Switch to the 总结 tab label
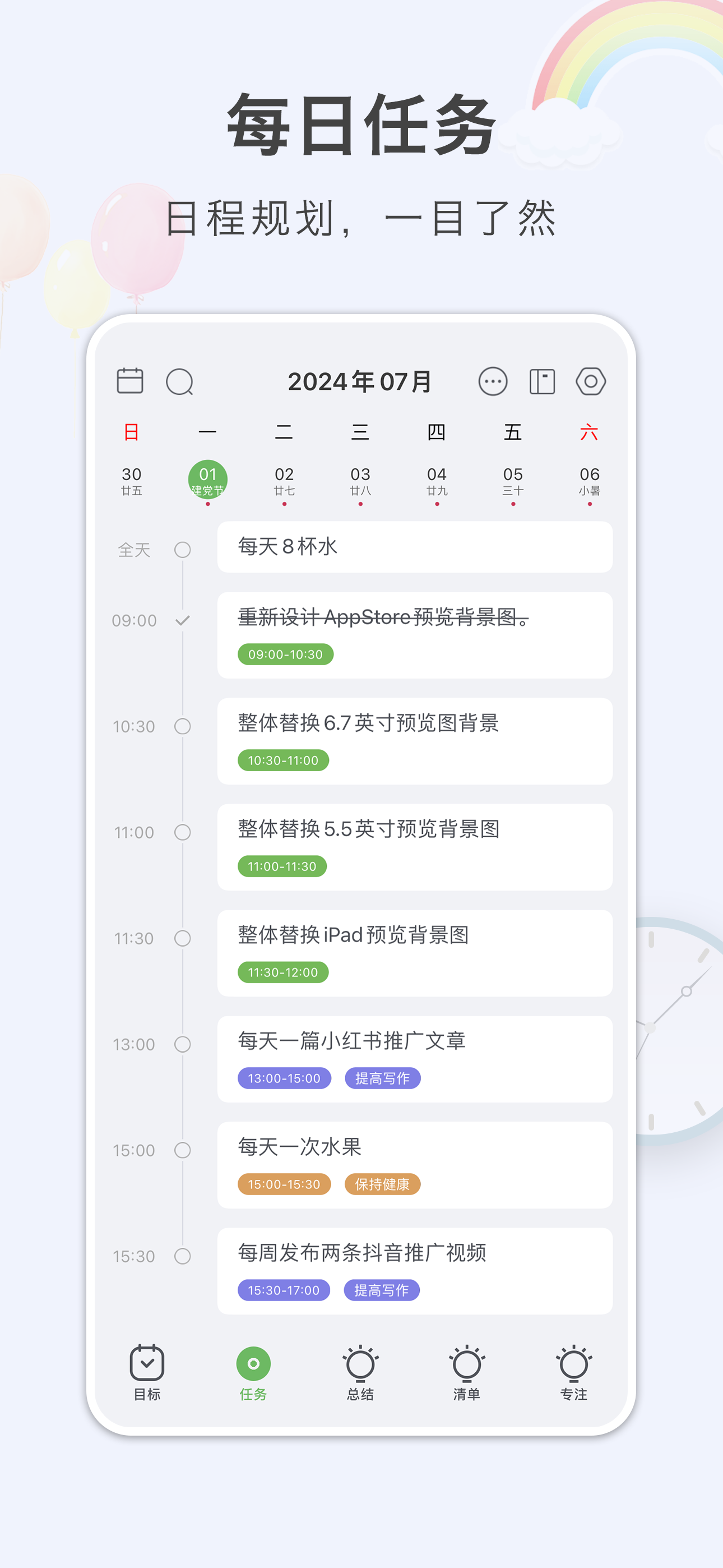723x1568 pixels. click(x=360, y=1394)
